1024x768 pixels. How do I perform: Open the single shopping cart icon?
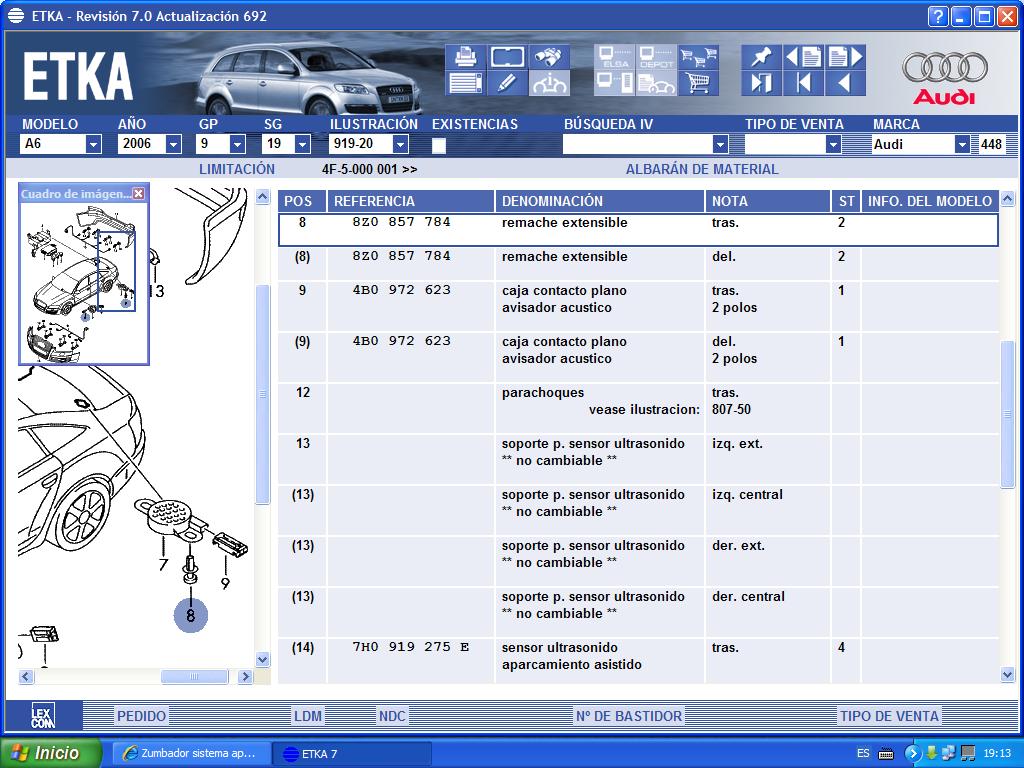698,84
